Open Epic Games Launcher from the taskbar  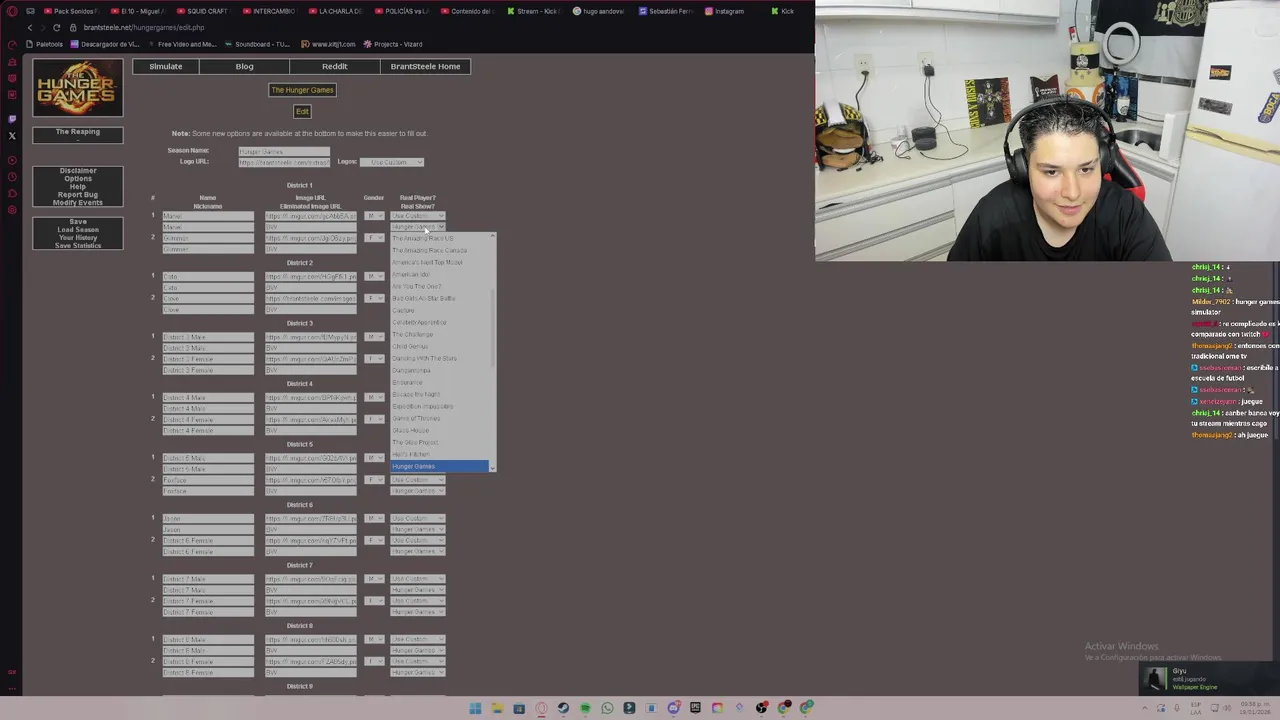695,708
